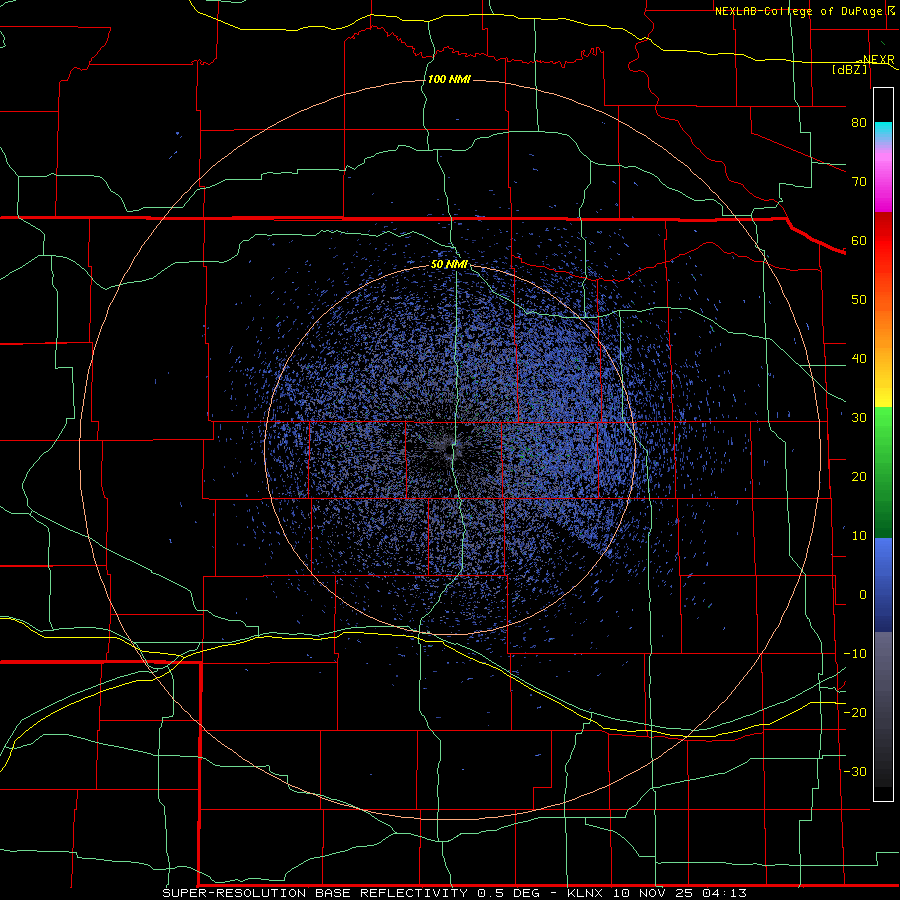Click the "[dBZ]" units label
Viewport: 900px width, 900px height.
click(850, 69)
